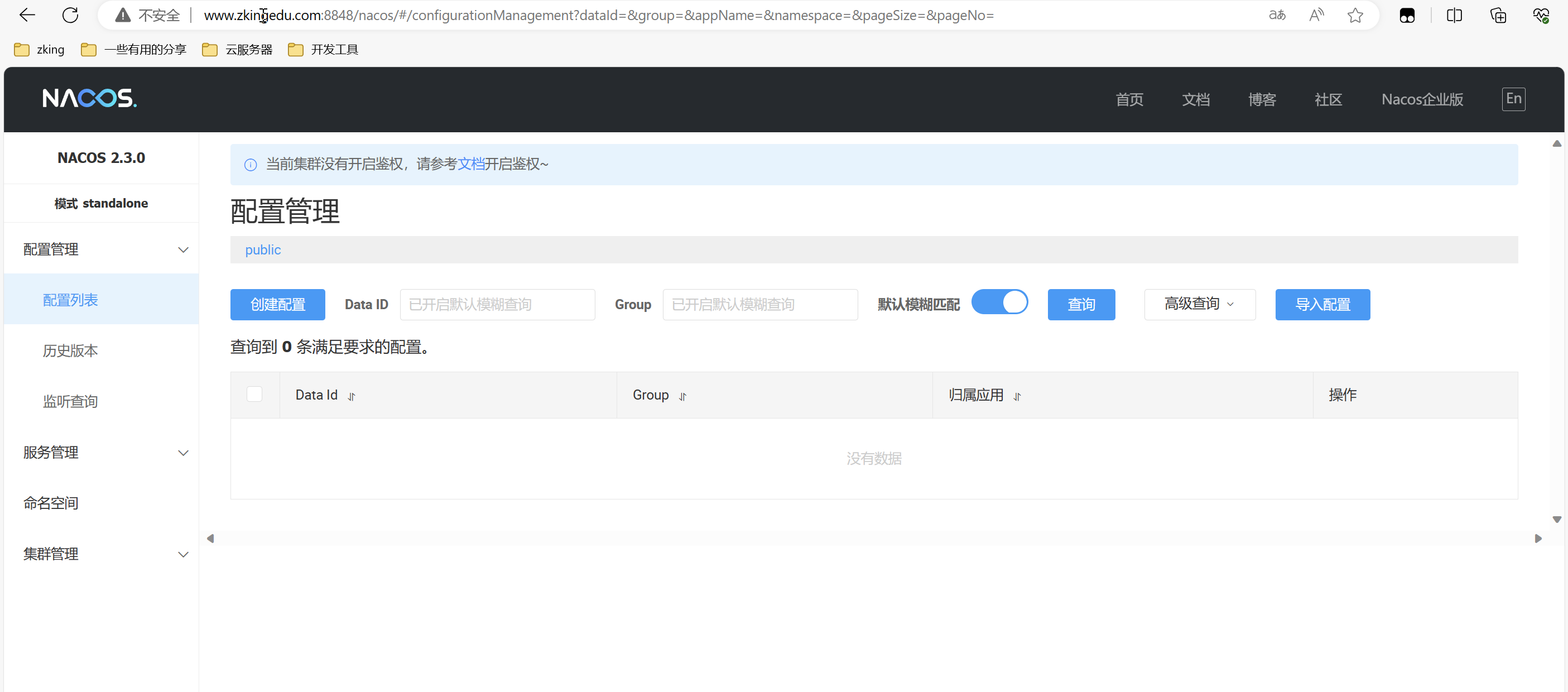The width and height of the screenshot is (1568, 692).
Task: Go to 首页 in top navigation
Action: pyautogui.click(x=1129, y=99)
